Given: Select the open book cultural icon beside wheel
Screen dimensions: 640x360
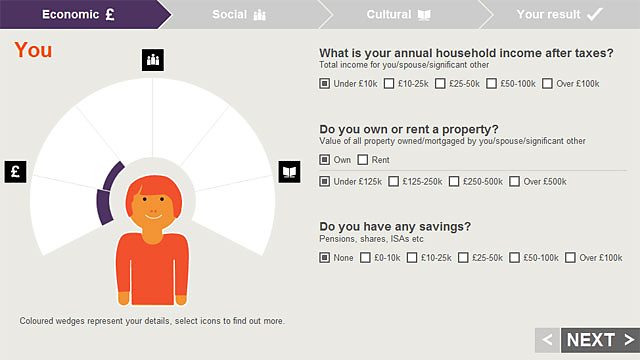Looking at the screenshot, I should 289,171.
